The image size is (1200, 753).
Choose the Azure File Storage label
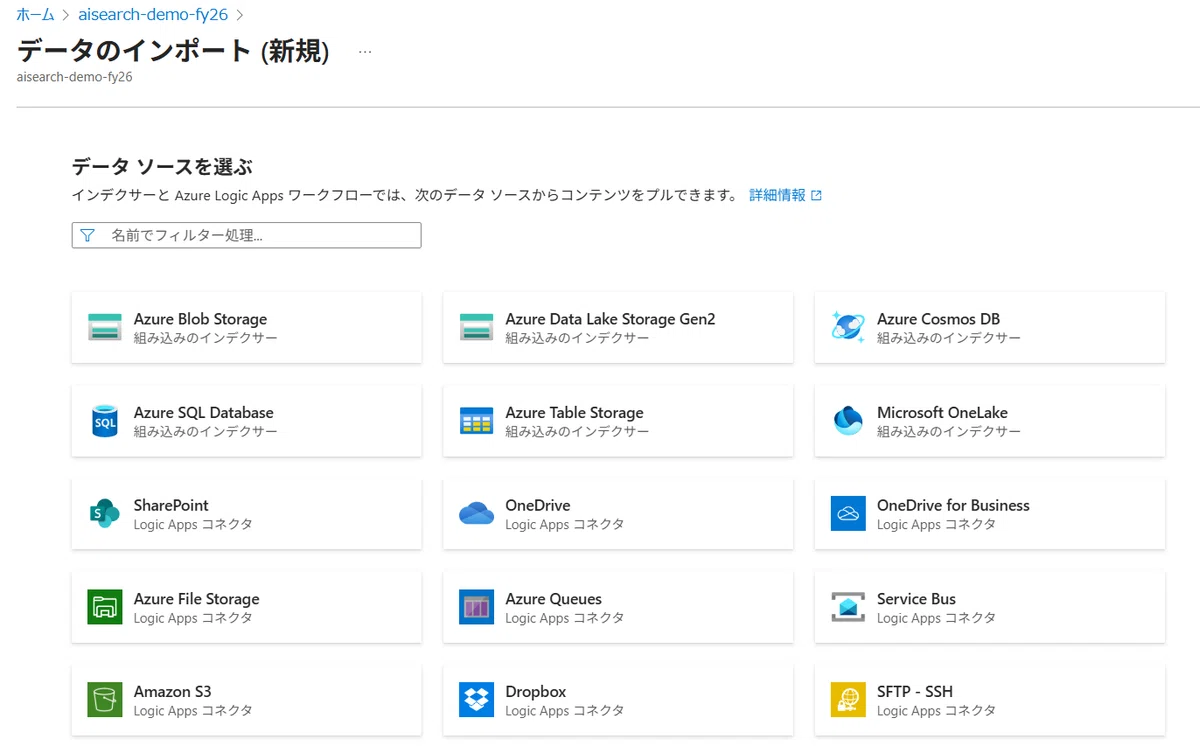click(x=196, y=599)
